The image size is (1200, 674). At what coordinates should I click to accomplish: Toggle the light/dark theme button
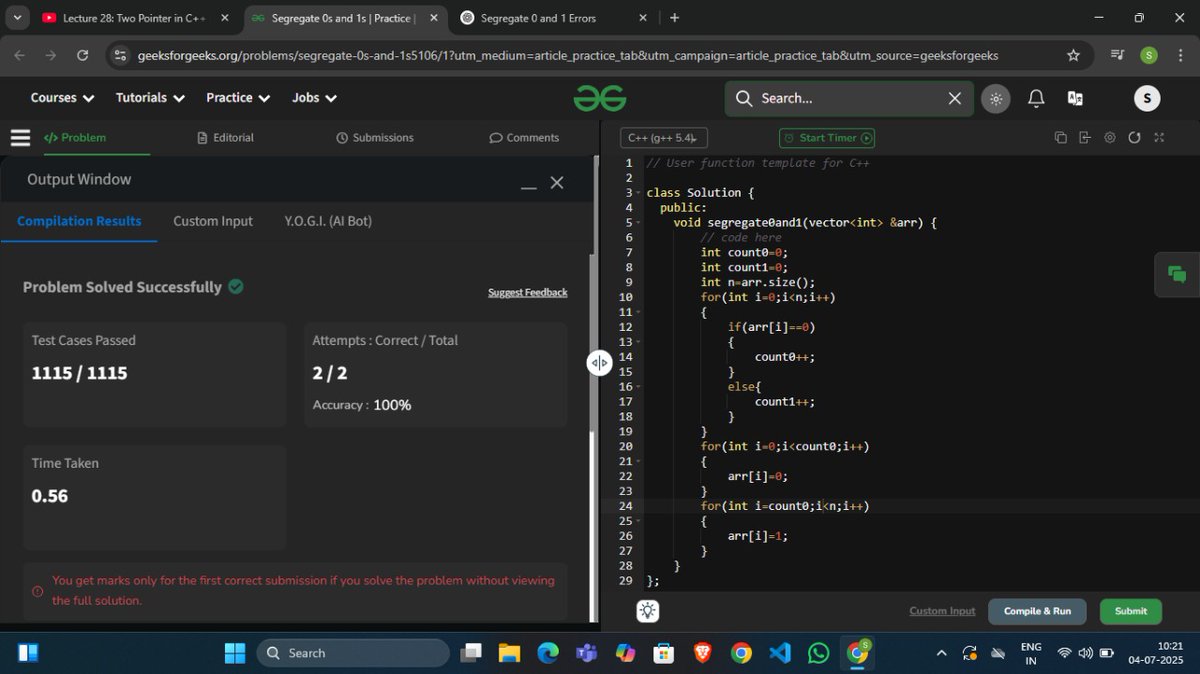994,98
